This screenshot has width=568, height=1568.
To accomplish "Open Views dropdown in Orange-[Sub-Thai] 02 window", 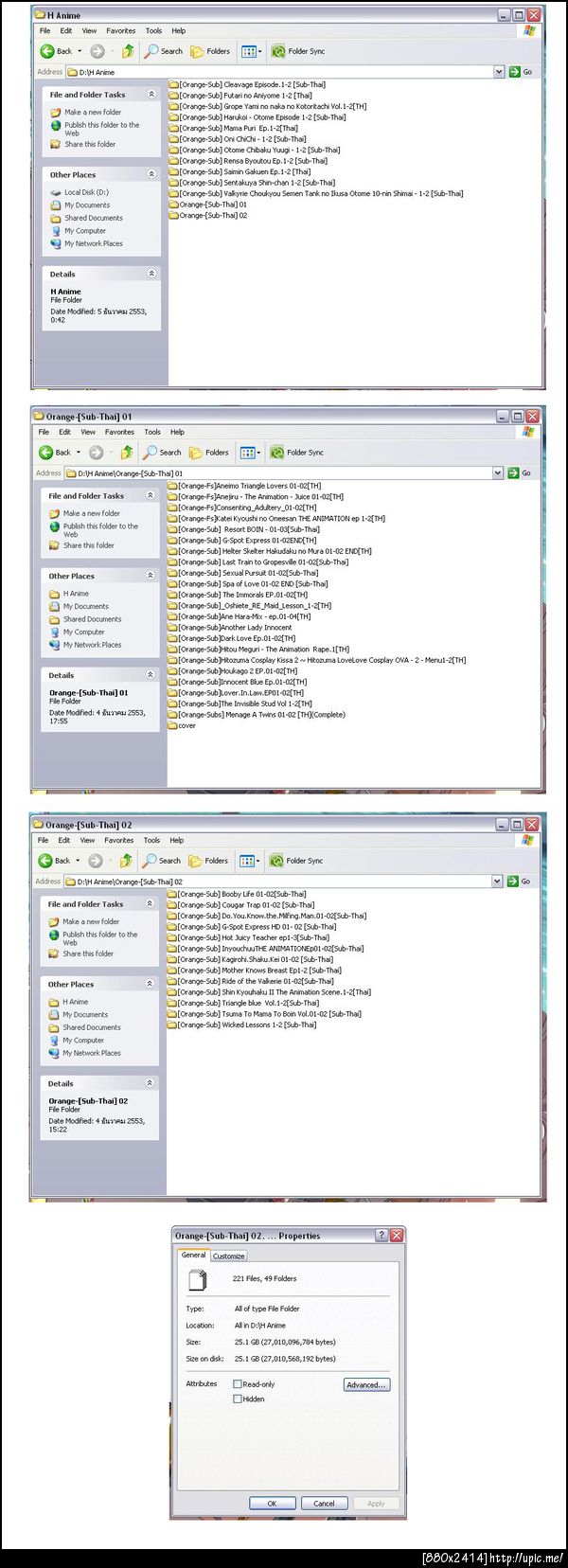I will tap(248, 861).
